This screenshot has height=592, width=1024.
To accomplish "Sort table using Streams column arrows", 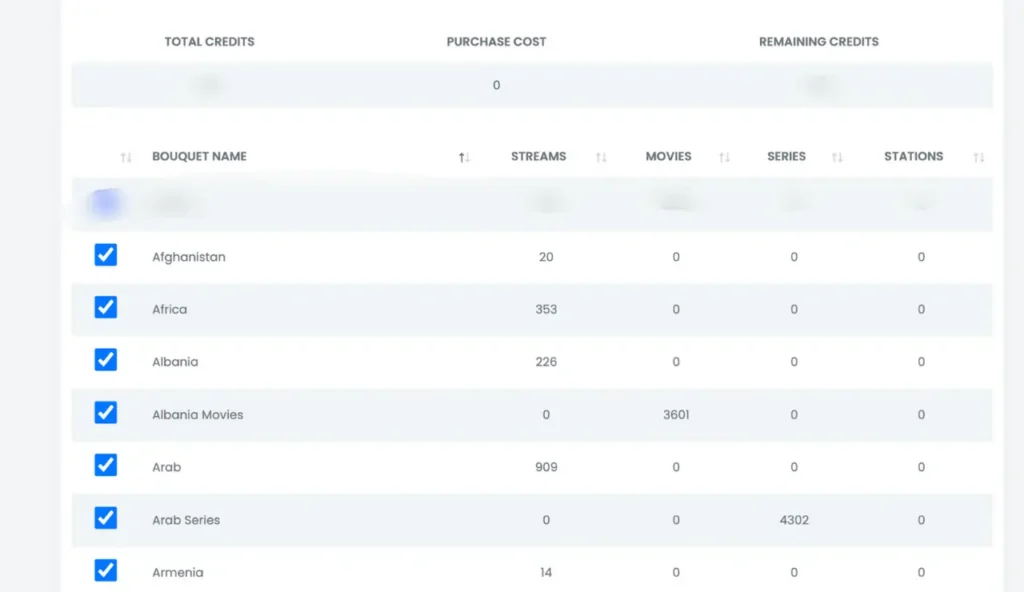I will 601,157.
